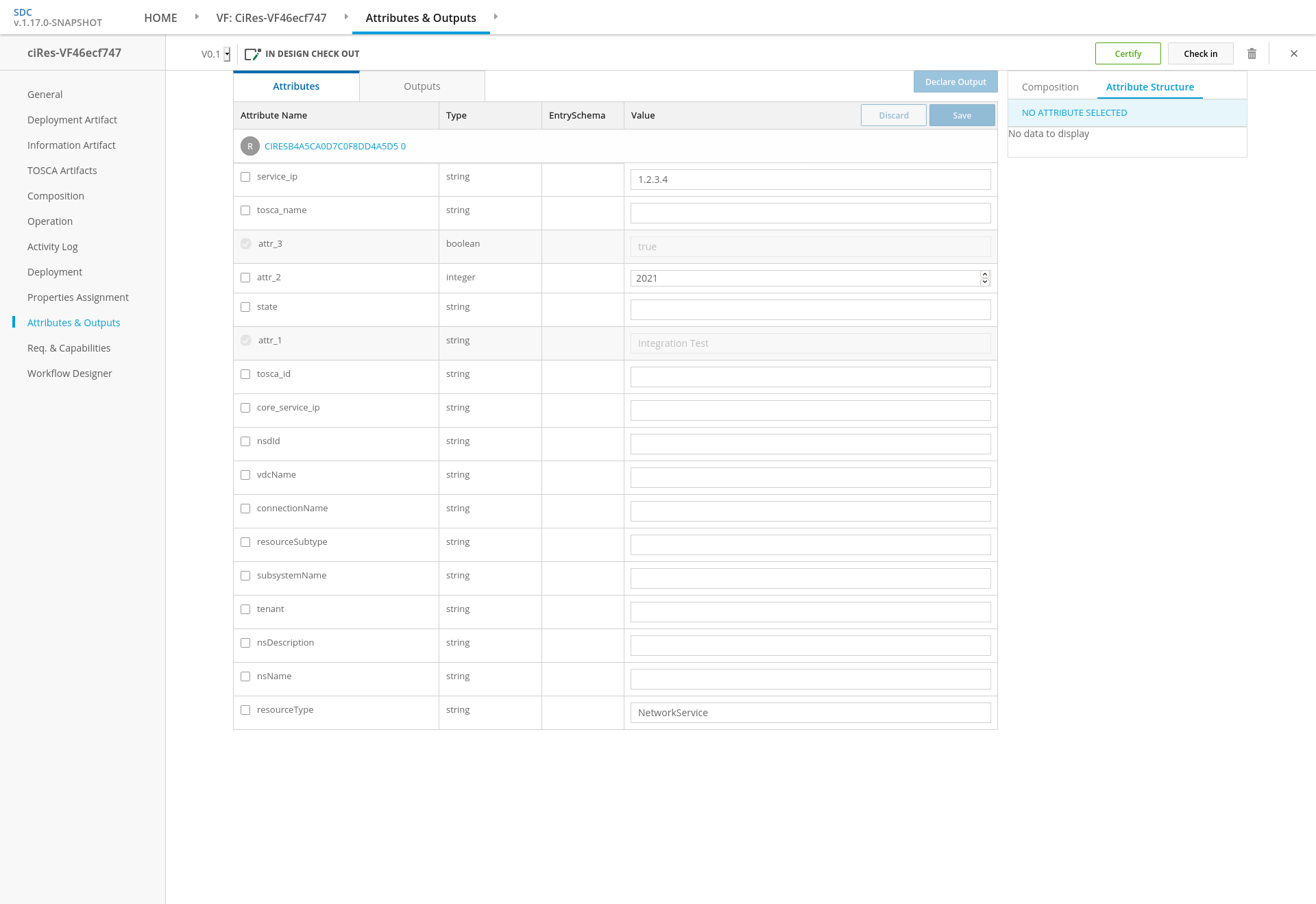The image size is (1316, 904).
Task: Toggle the attr_1 declared checkbox
Action: point(246,341)
